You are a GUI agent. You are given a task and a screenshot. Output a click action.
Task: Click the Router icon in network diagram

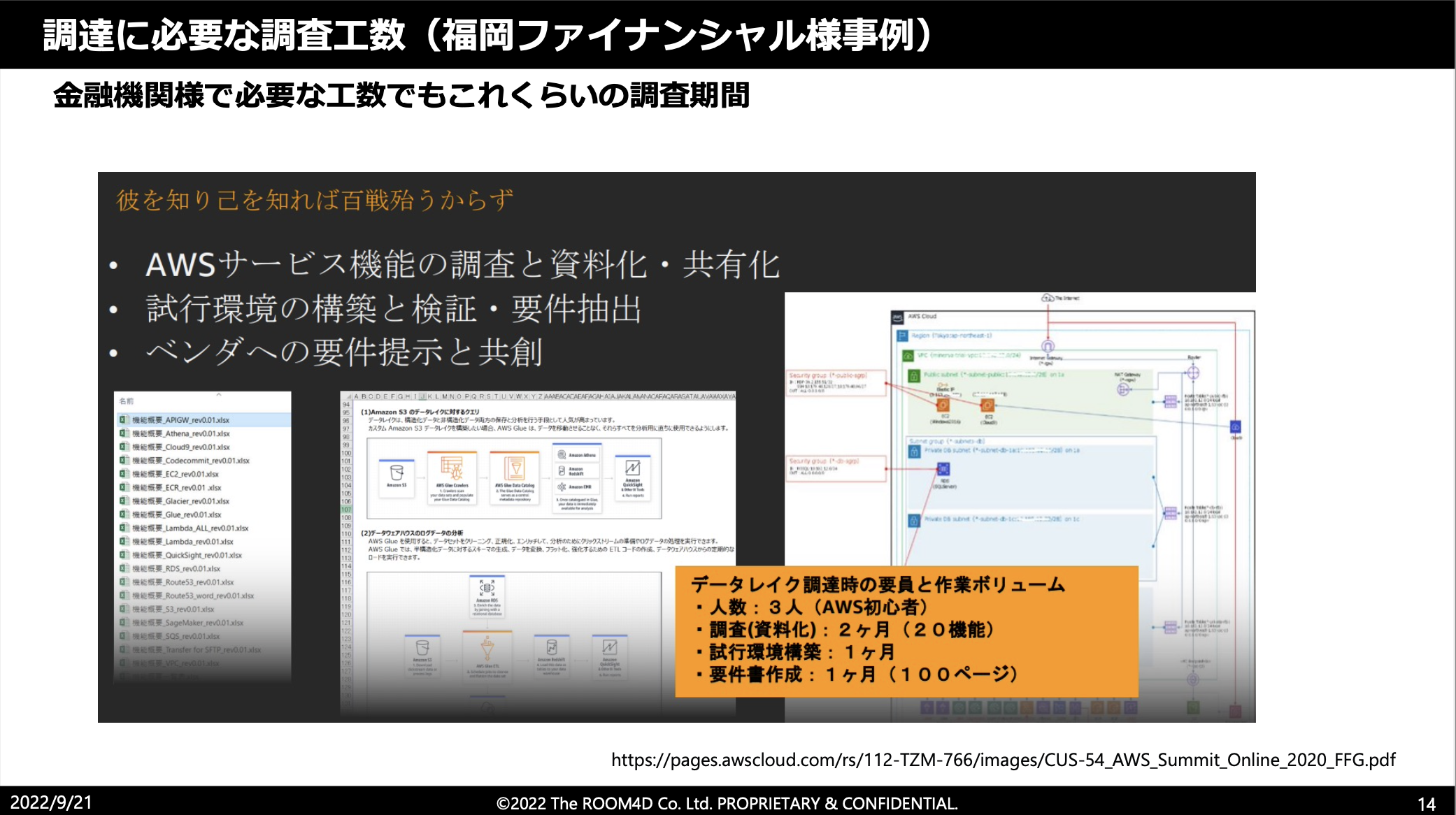1193,372
